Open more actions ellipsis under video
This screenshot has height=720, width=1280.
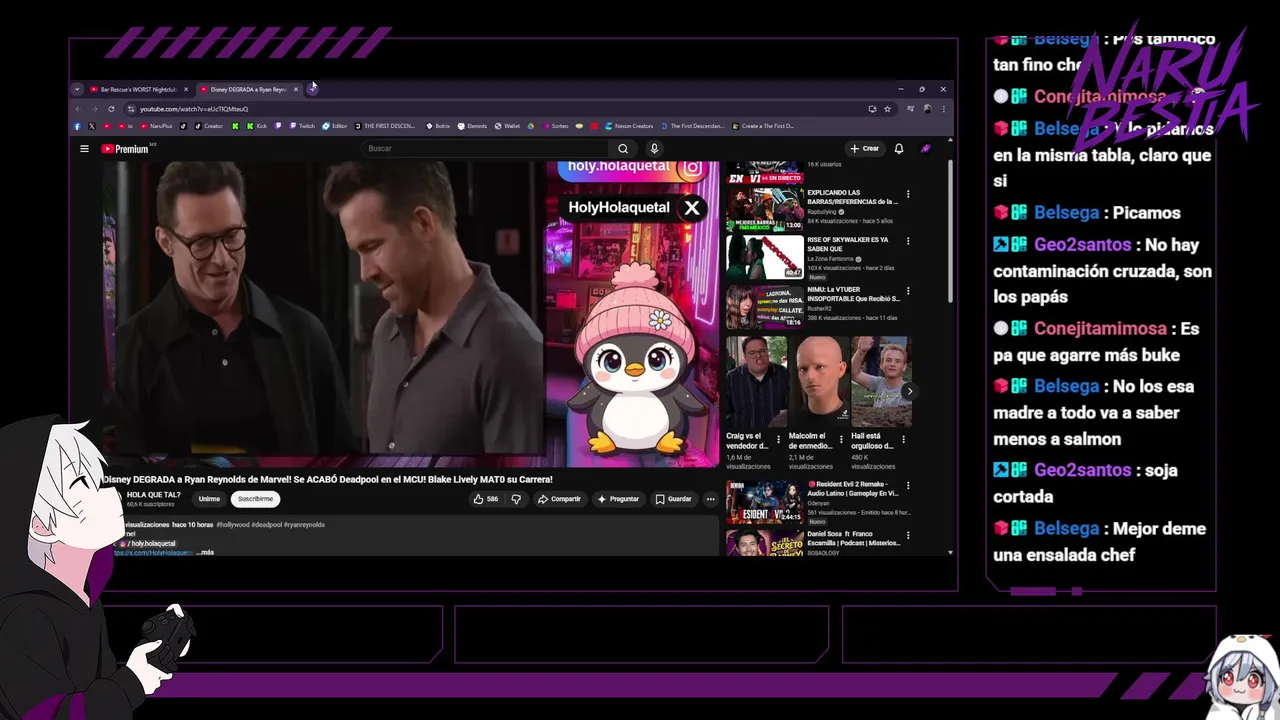(711, 499)
